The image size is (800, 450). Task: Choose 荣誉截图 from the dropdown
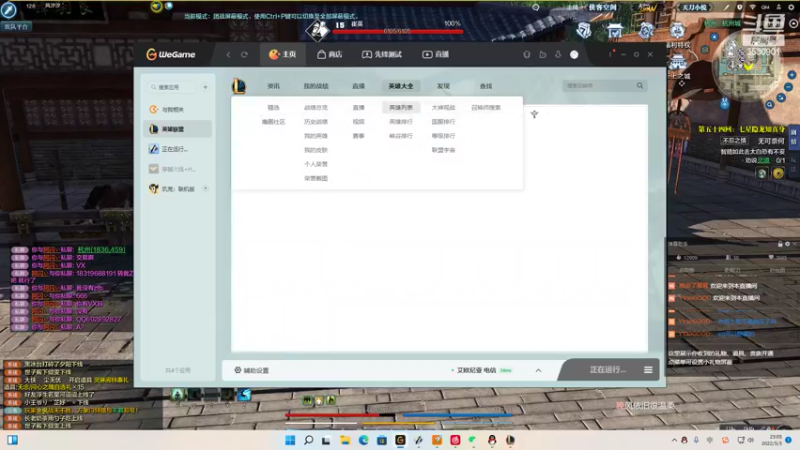point(316,179)
